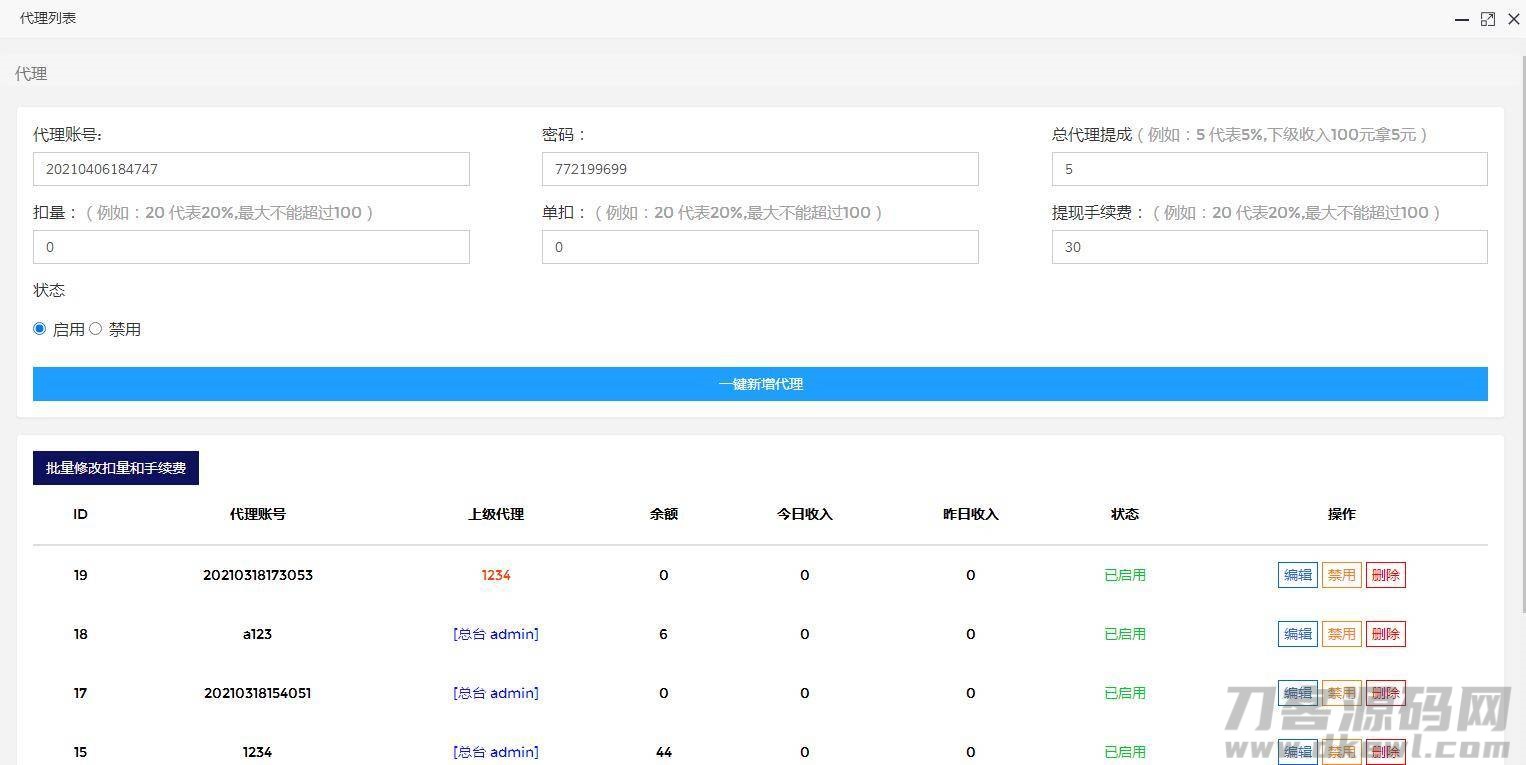Viewport: 1526px width, 765px height.
Task: Click 禁用 for agent a123
Action: pyautogui.click(x=1341, y=633)
